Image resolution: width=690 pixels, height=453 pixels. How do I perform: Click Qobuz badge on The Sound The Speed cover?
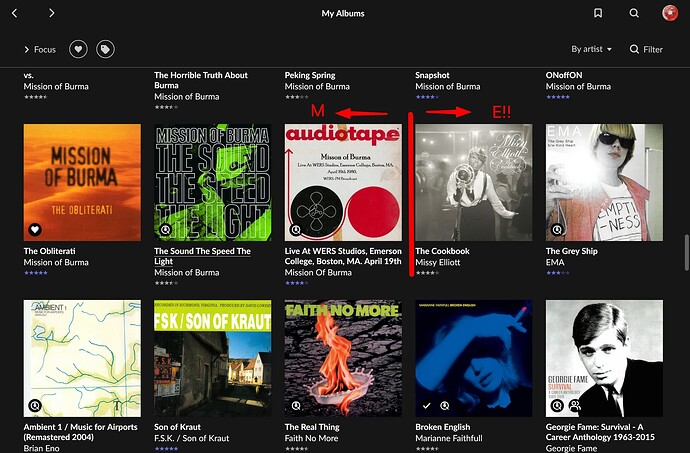(165, 229)
